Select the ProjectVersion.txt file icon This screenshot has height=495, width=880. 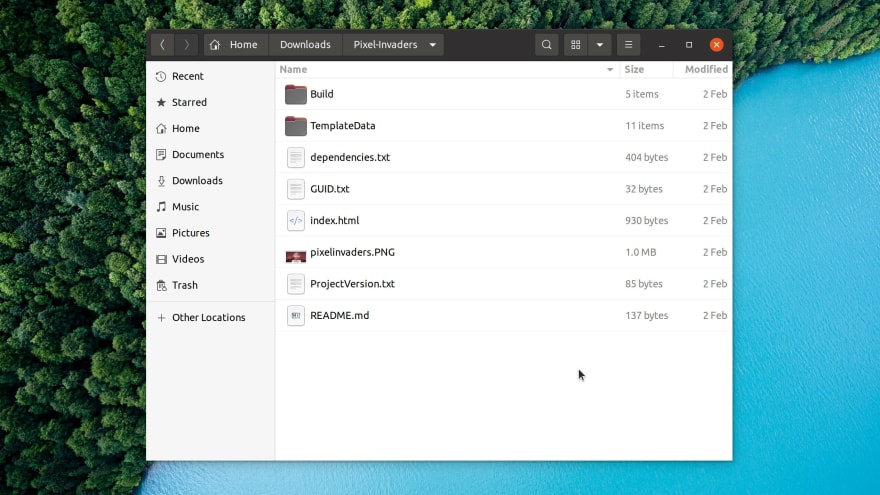(x=296, y=284)
